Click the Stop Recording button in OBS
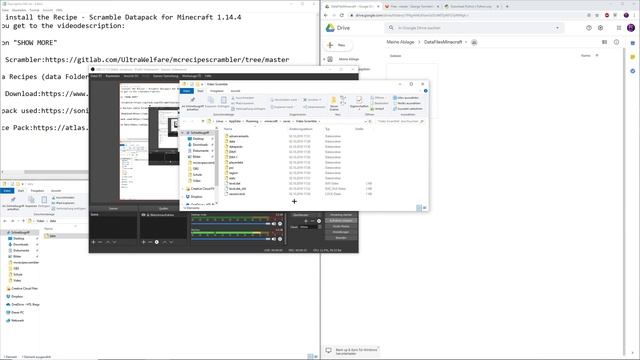 pos(341,220)
